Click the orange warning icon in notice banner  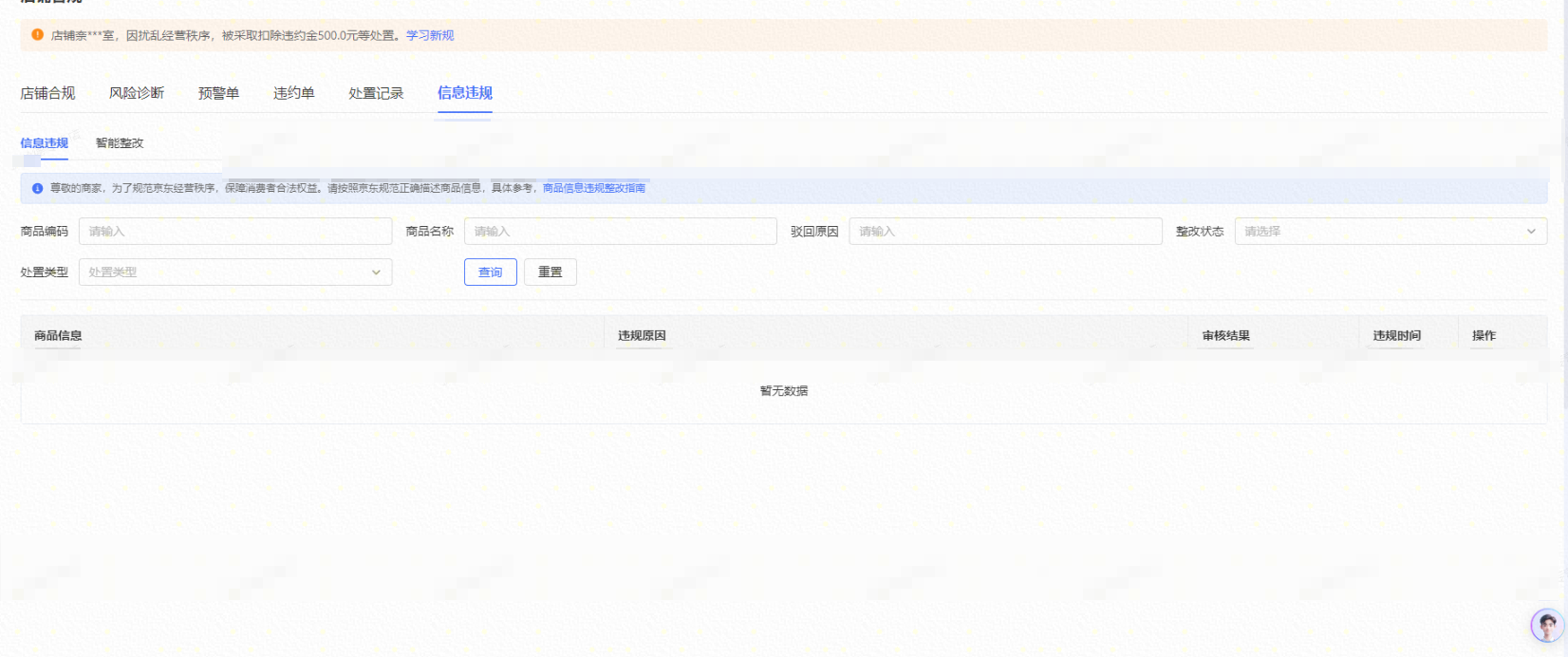(x=37, y=35)
